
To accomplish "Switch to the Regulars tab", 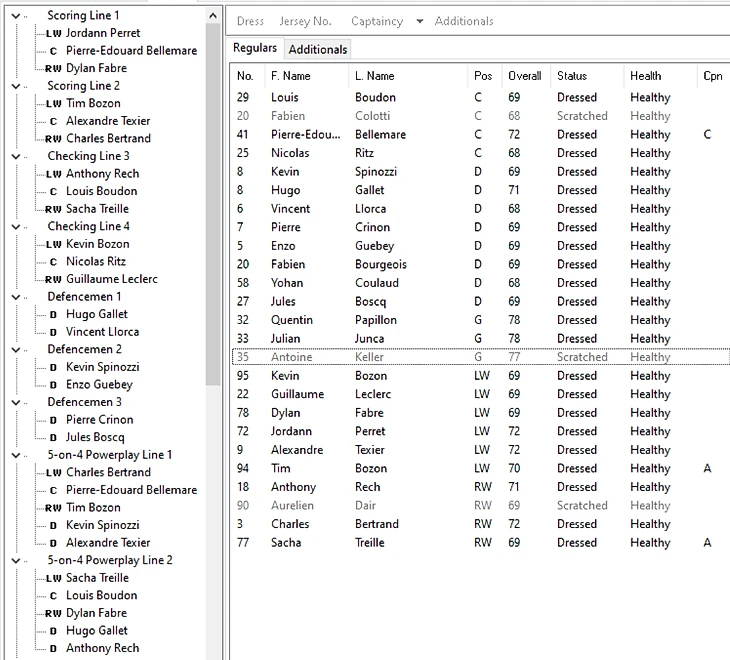I will point(255,48).
